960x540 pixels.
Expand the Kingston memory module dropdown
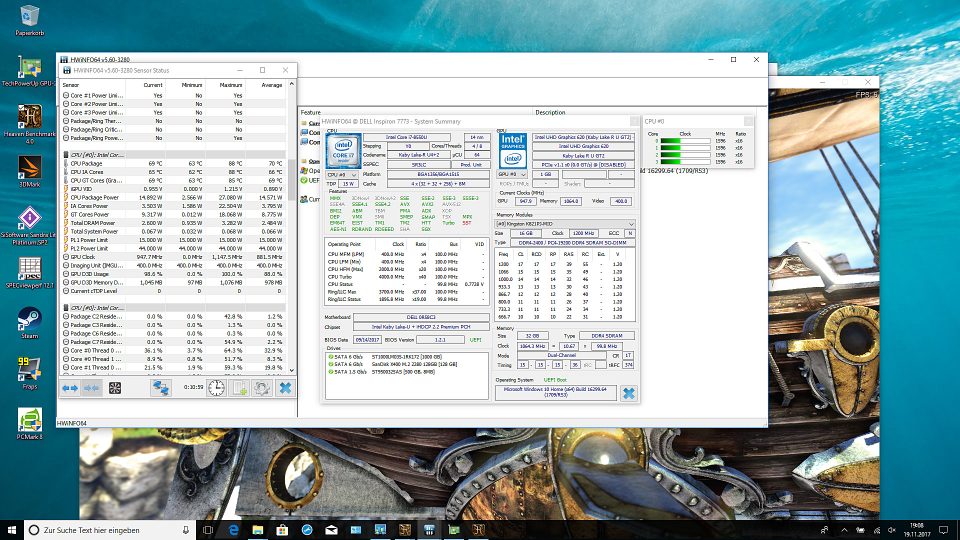565,225
